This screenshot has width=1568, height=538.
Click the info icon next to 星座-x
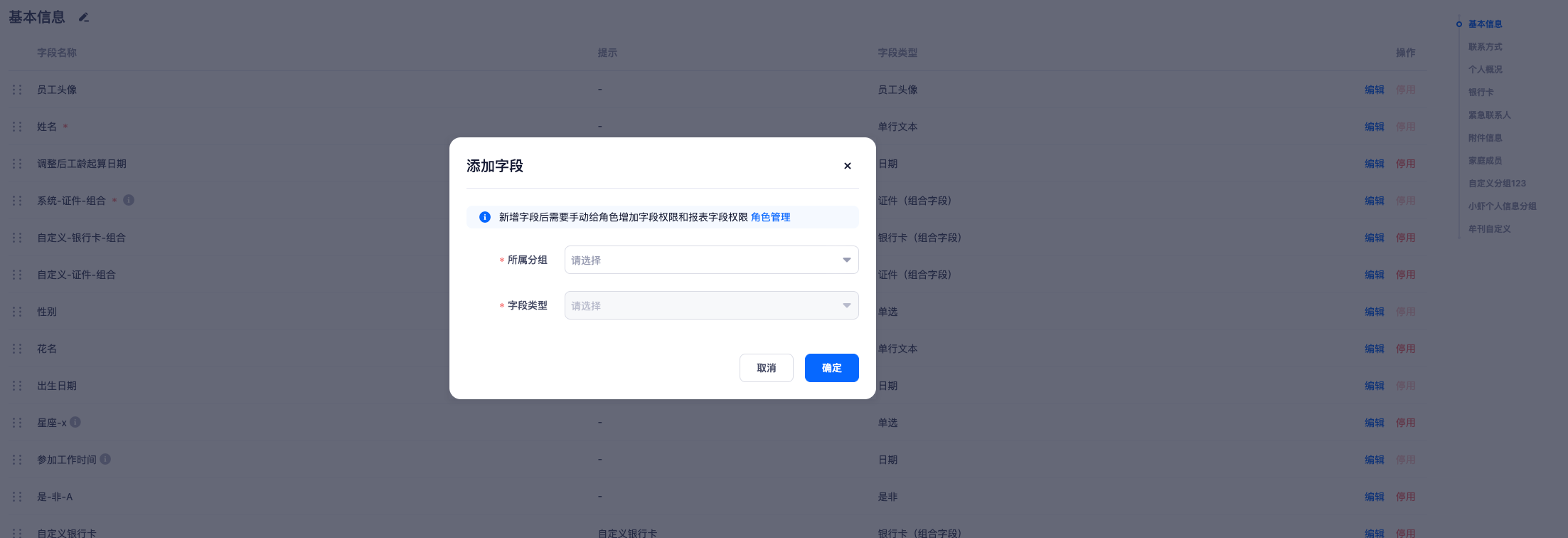coord(75,422)
